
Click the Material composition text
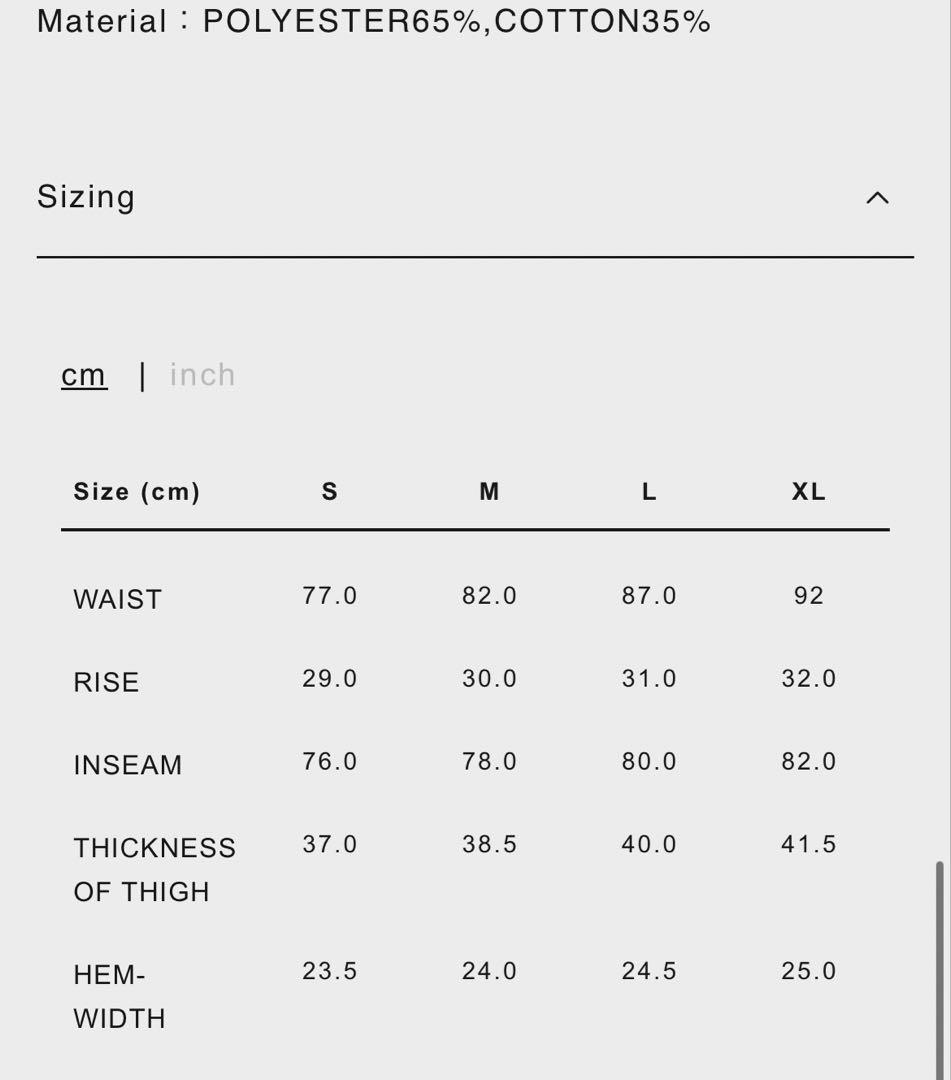coord(374,22)
